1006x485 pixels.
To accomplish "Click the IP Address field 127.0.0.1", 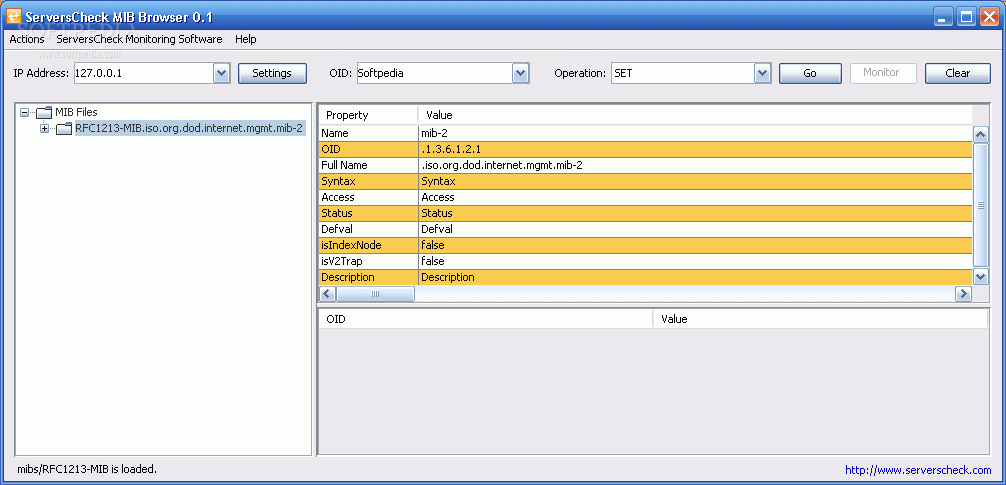I will (x=144, y=73).
